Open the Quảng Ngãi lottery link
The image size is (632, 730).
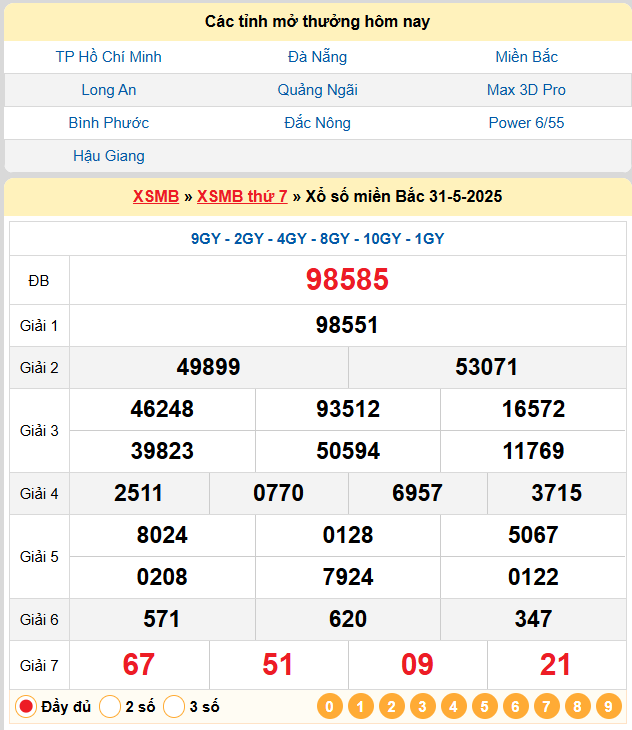click(x=317, y=90)
